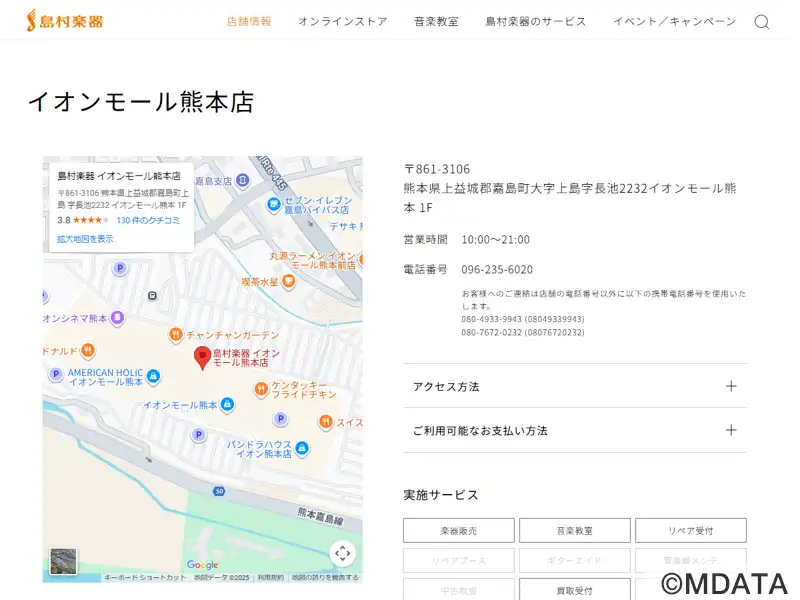Click the Chan Chan Garden restaurant icon

(x=175, y=335)
